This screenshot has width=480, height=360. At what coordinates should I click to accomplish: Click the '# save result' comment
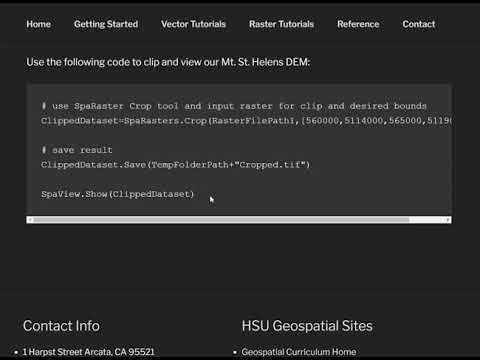(x=77, y=150)
